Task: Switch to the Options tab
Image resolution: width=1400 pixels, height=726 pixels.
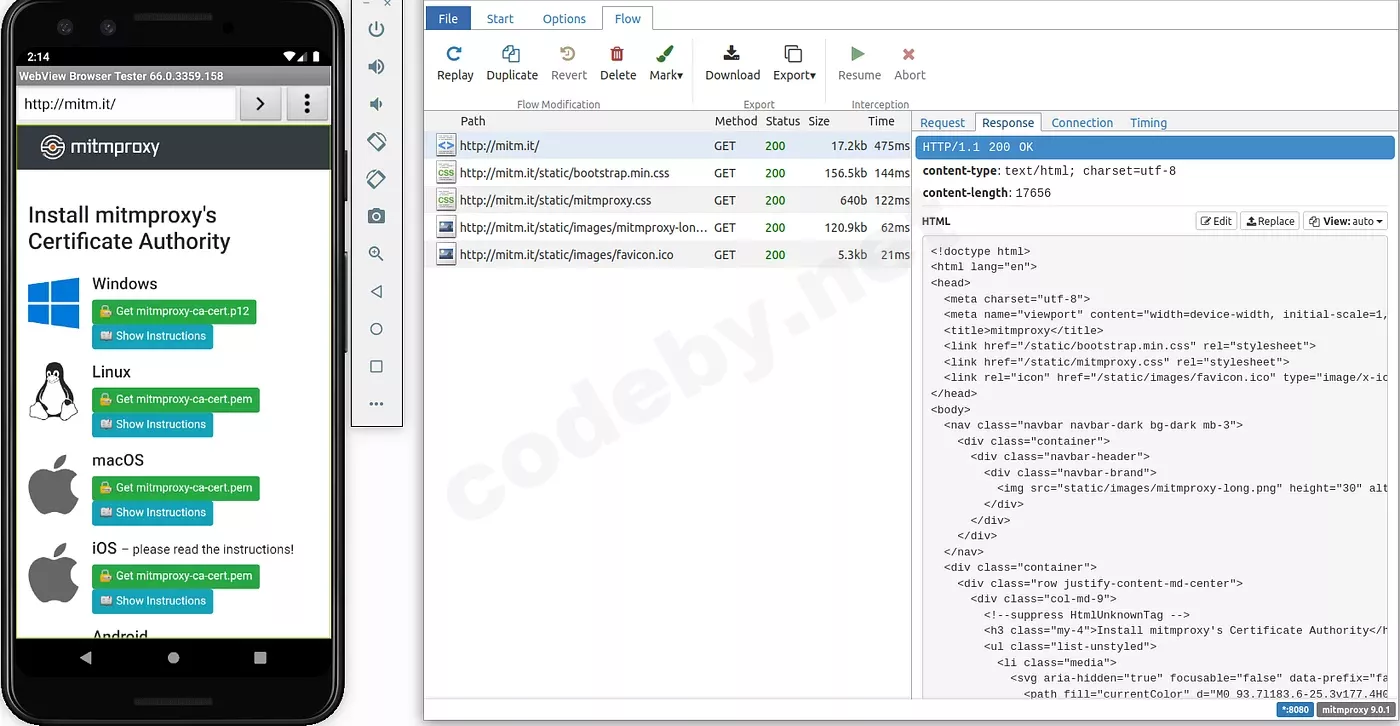Action: click(564, 19)
